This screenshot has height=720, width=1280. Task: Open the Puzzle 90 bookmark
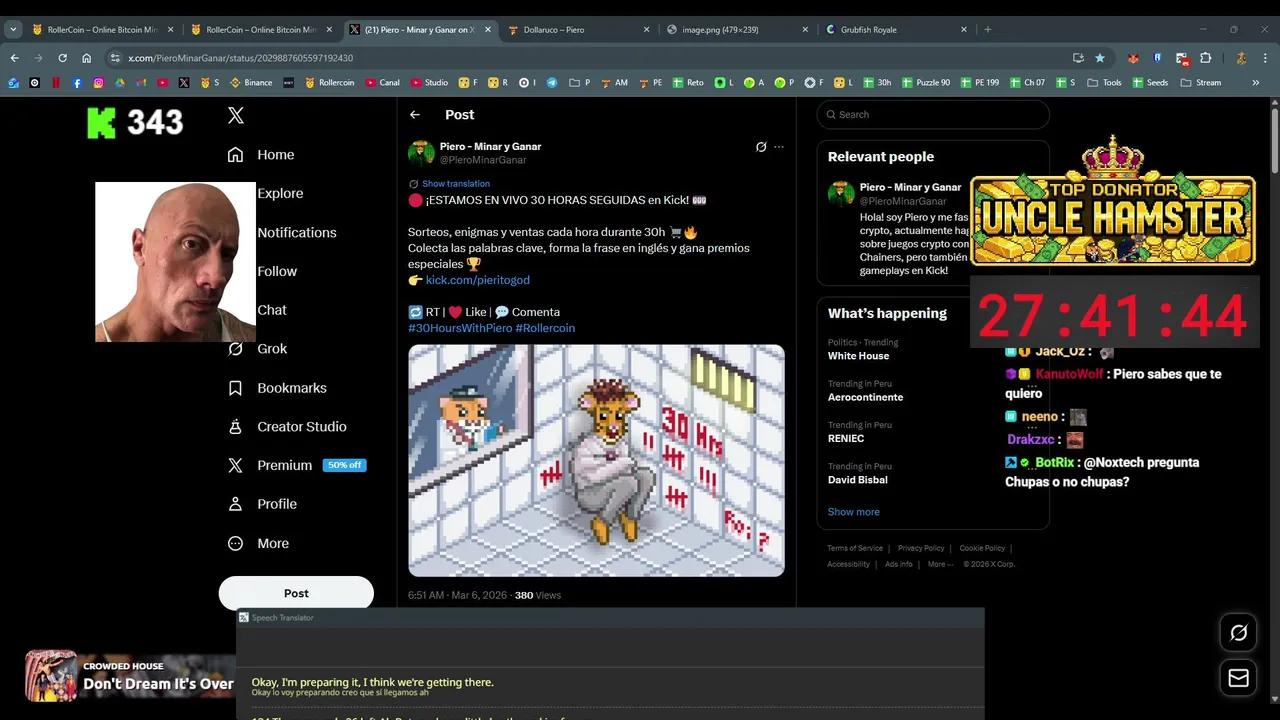[x=924, y=83]
